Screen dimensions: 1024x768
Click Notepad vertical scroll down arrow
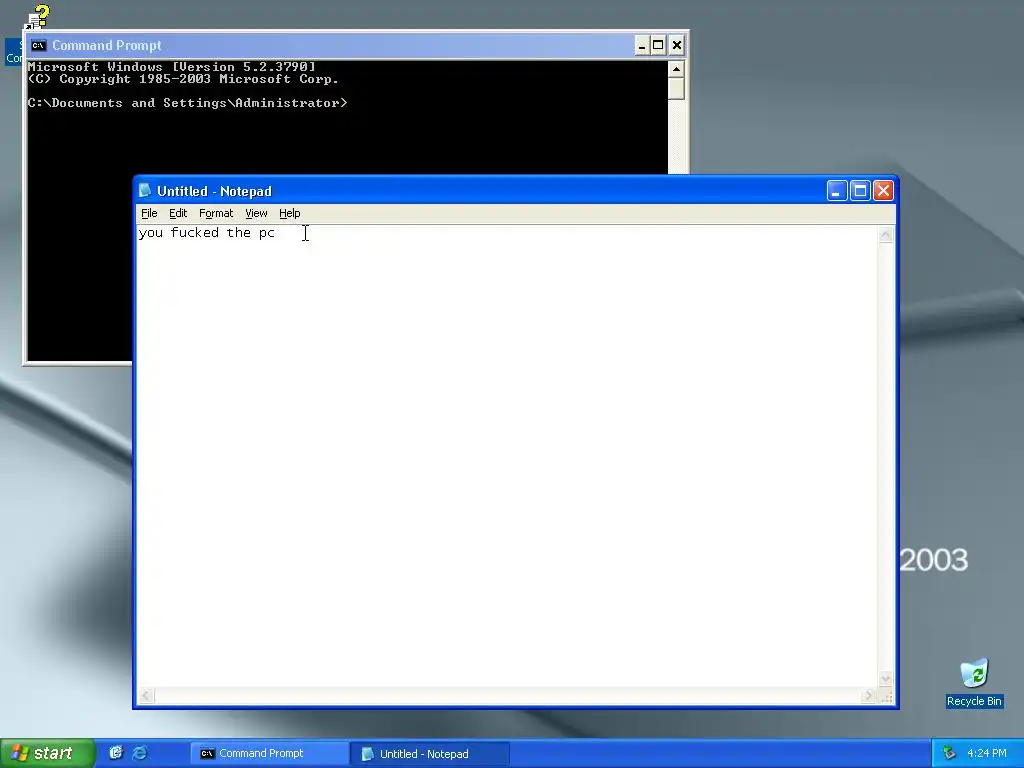pyautogui.click(x=886, y=679)
